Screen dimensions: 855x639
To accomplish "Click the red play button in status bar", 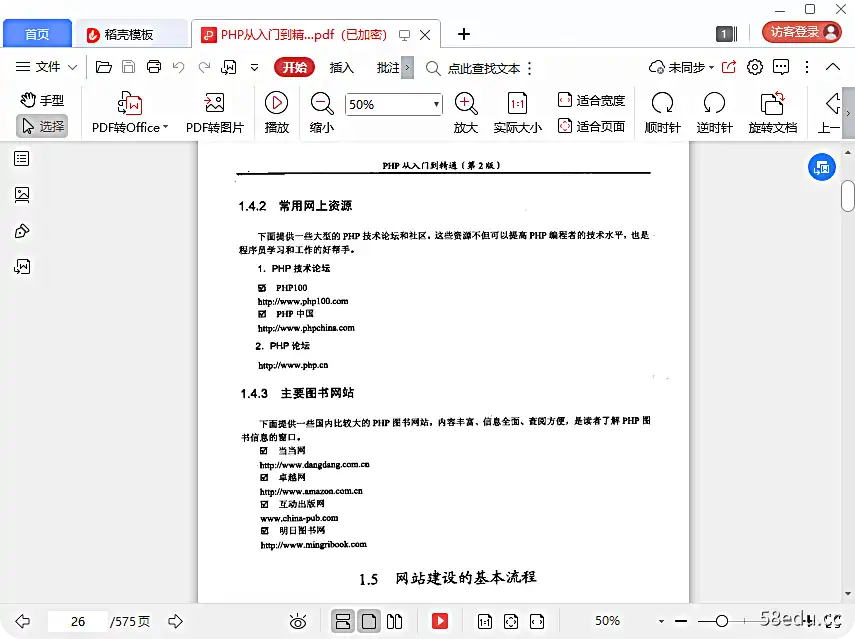I will pos(439,621).
